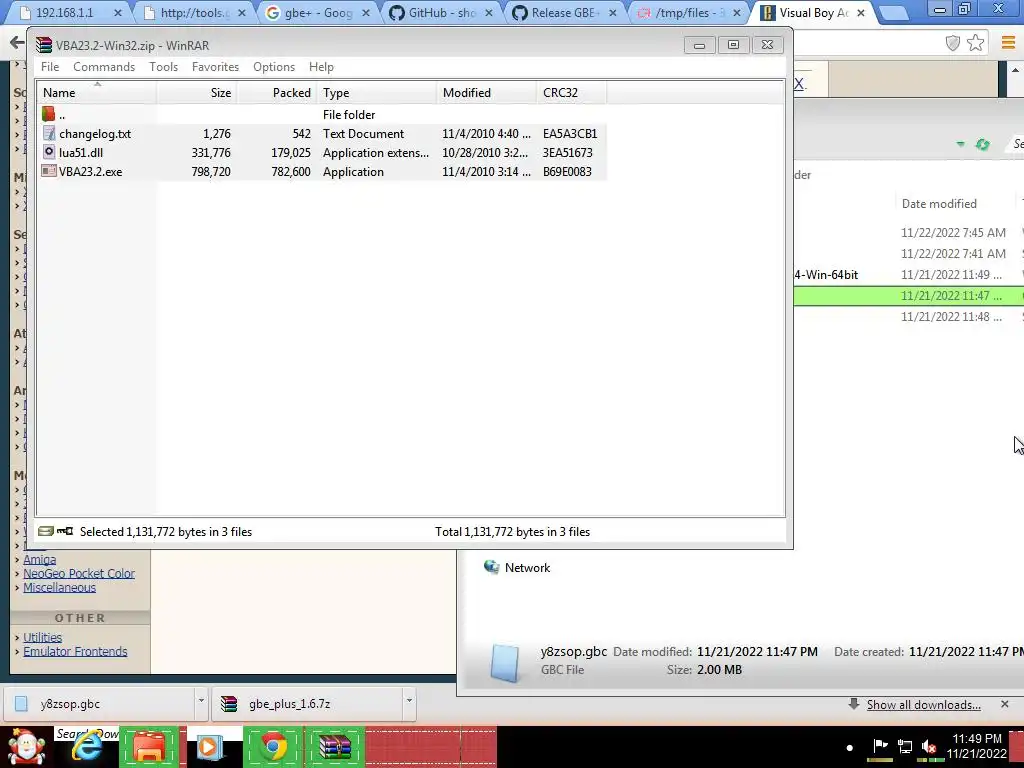Sort by the Modified column header

click(x=487, y=93)
